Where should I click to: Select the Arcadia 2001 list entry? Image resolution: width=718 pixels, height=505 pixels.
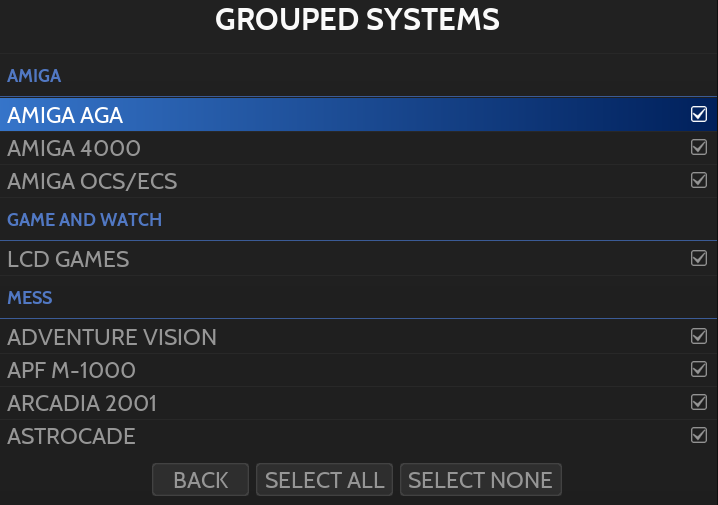point(82,404)
